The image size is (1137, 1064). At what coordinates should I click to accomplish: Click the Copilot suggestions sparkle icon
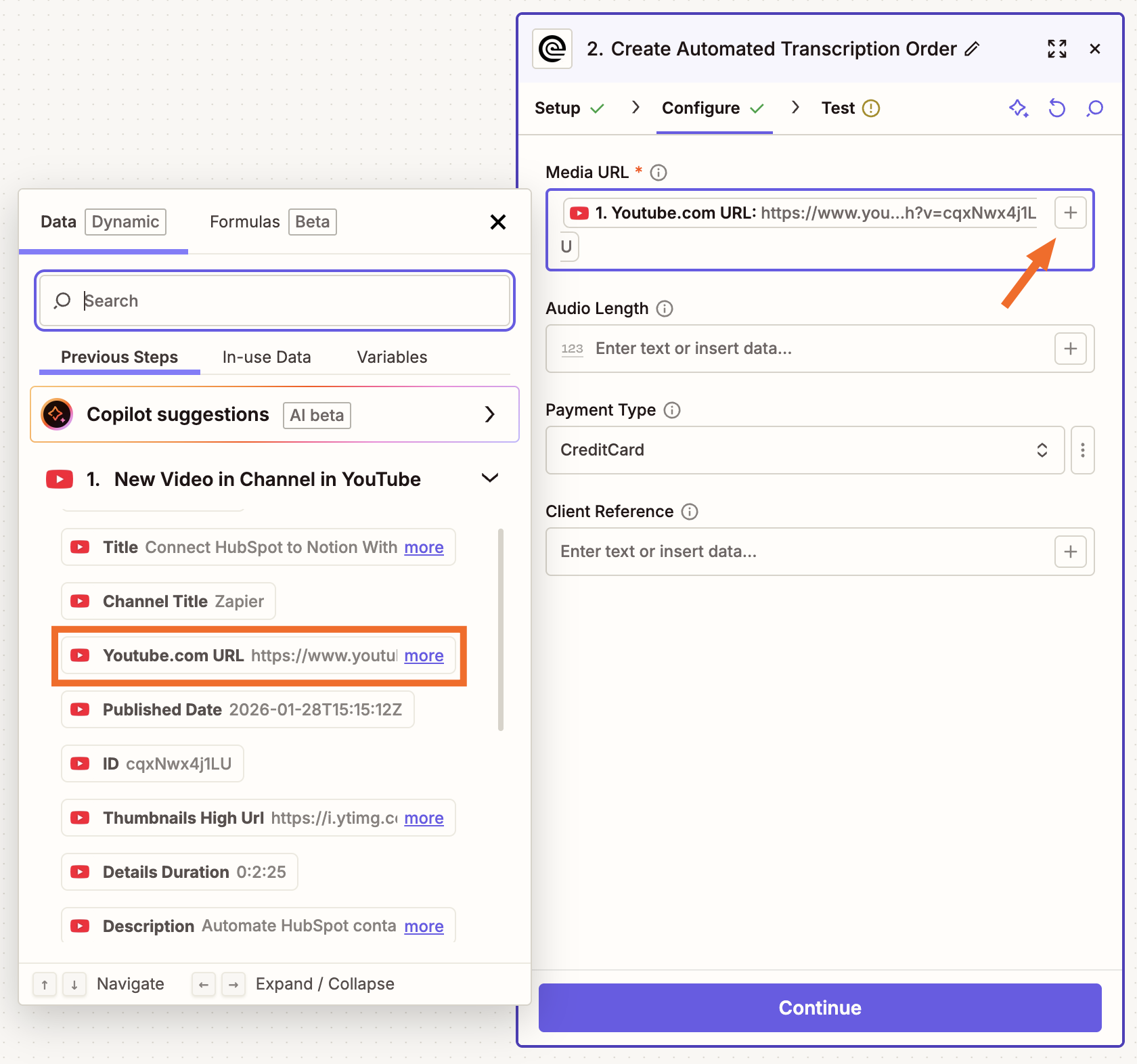pos(56,414)
